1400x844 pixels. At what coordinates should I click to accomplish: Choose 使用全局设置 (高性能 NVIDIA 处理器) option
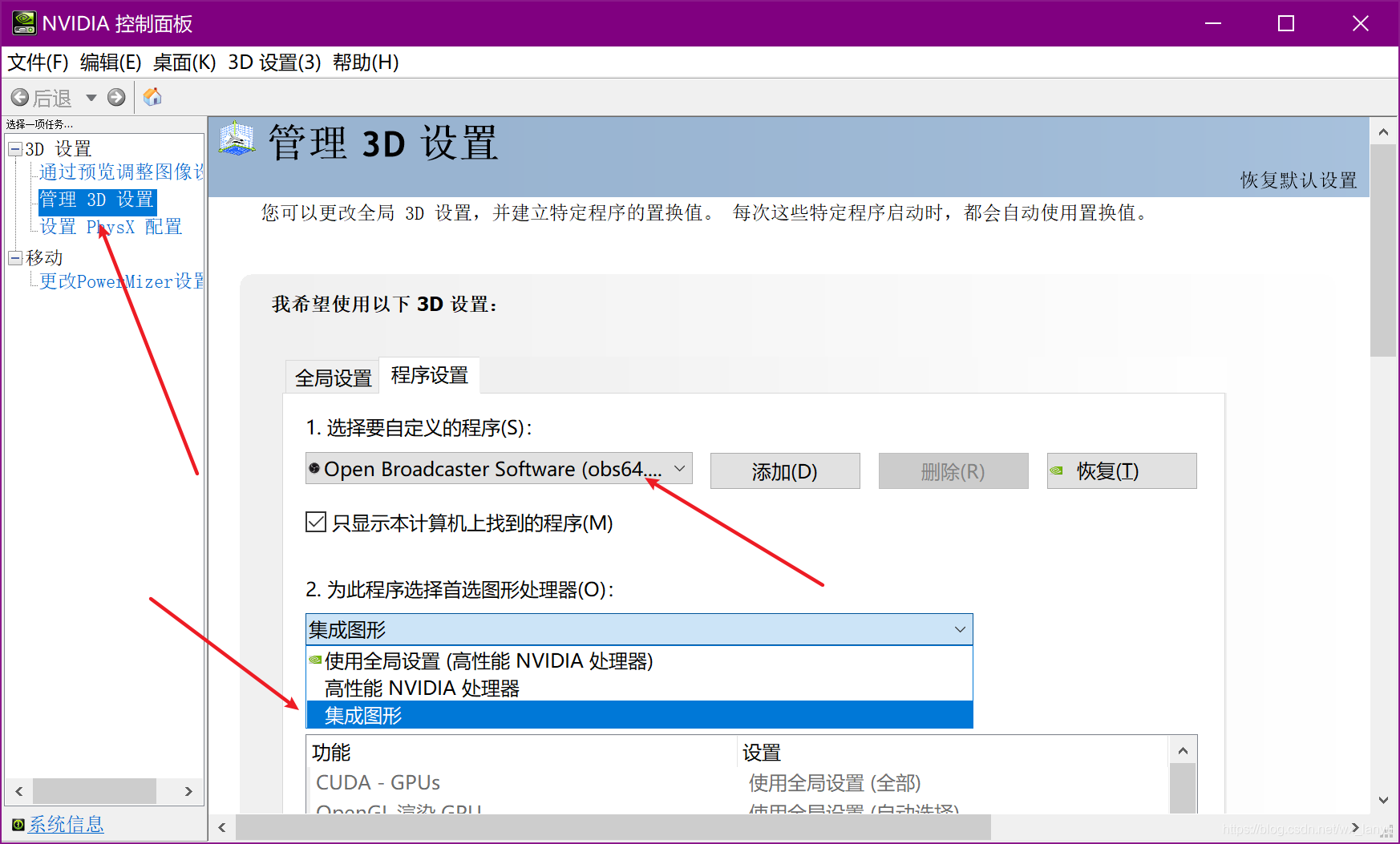point(639,660)
